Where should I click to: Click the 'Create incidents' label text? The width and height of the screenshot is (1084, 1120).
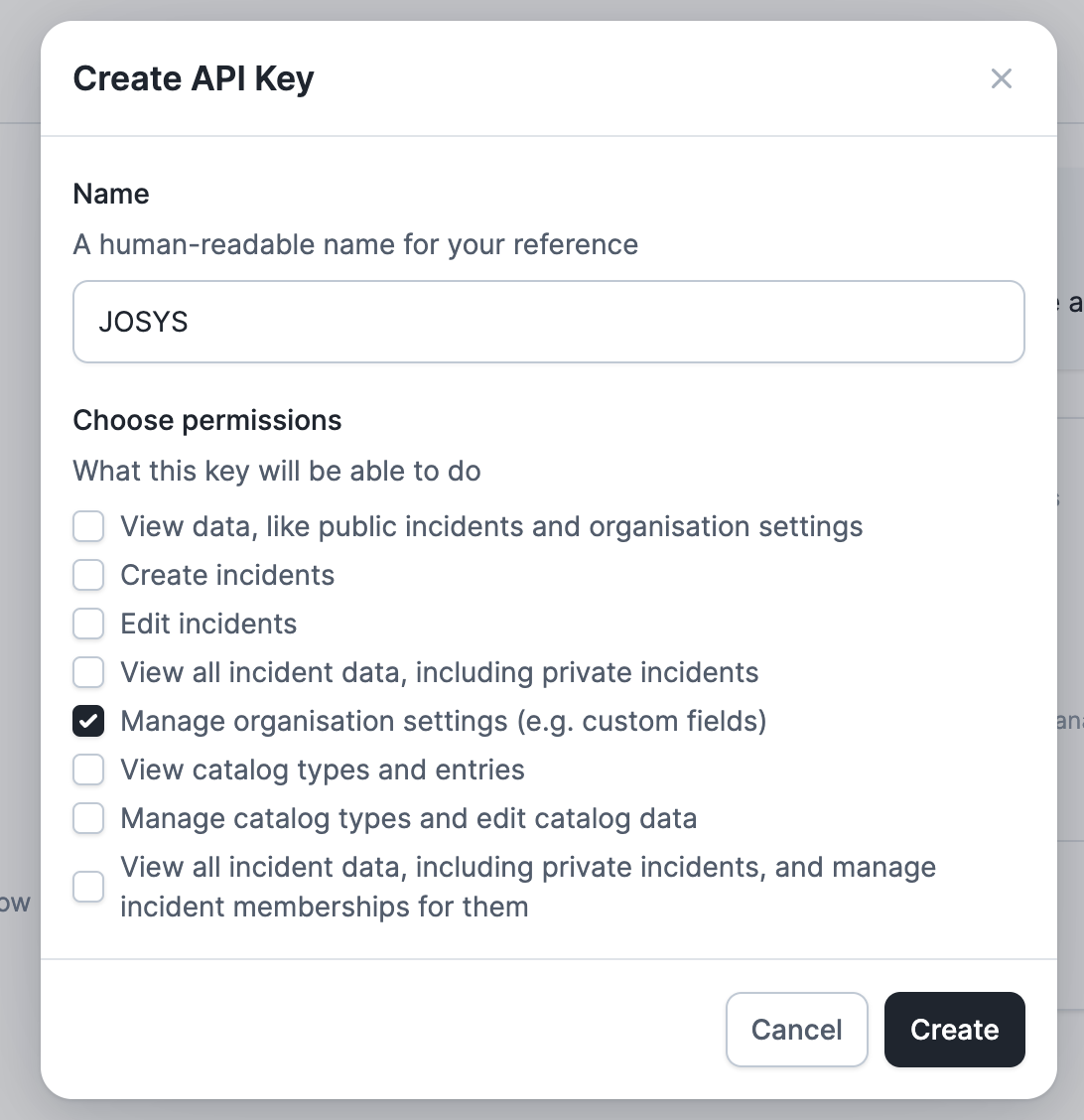pos(227,575)
